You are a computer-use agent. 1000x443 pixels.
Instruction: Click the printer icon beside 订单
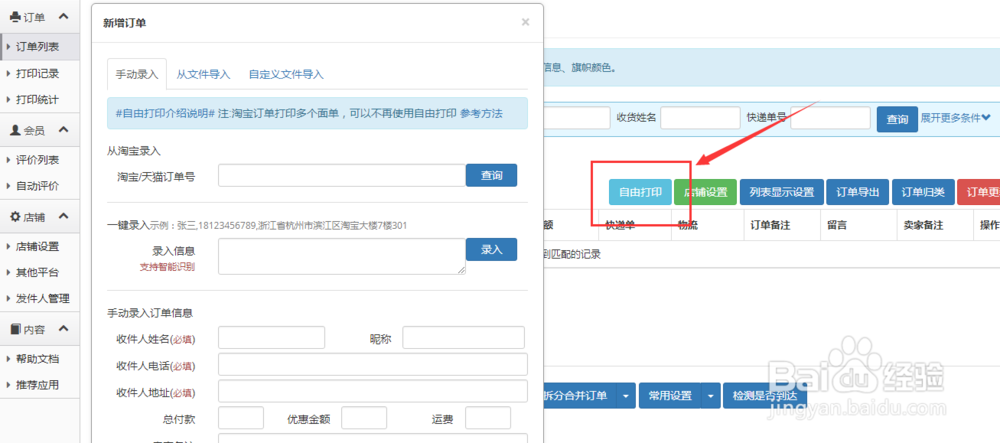[15, 18]
